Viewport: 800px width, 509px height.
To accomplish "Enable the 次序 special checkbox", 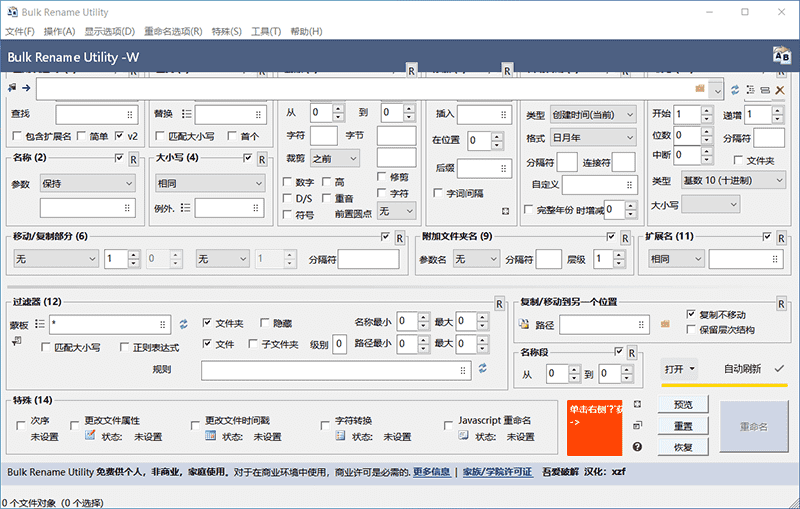I will point(21,425).
